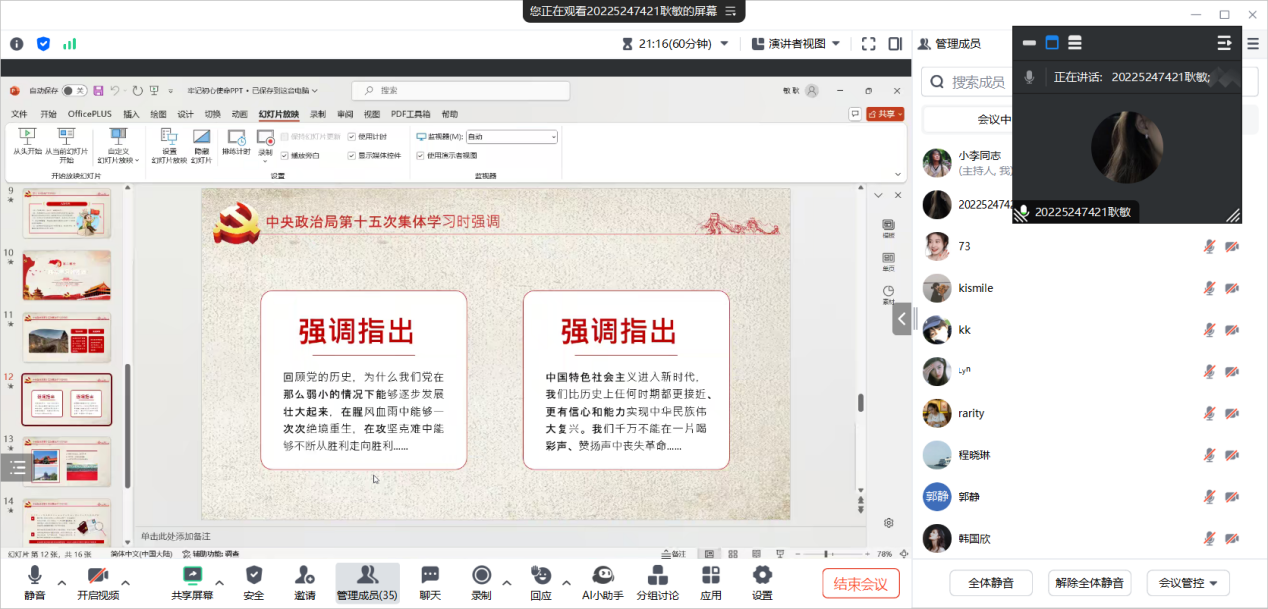Click the 共享屏幕 share screen icon
The width and height of the screenshot is (1268, 609).
(194, 576)
